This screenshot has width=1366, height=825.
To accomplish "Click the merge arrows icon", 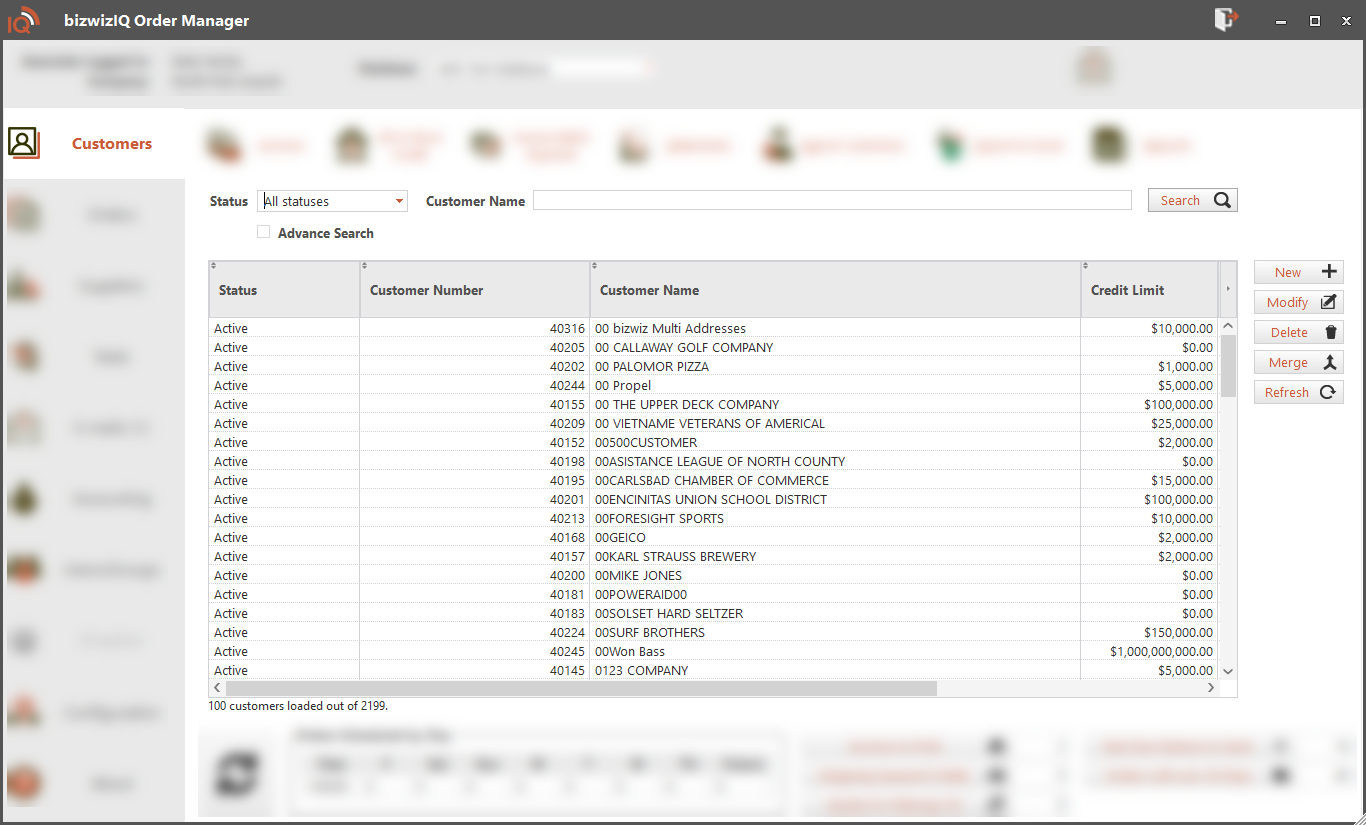I will [1329, 363].
